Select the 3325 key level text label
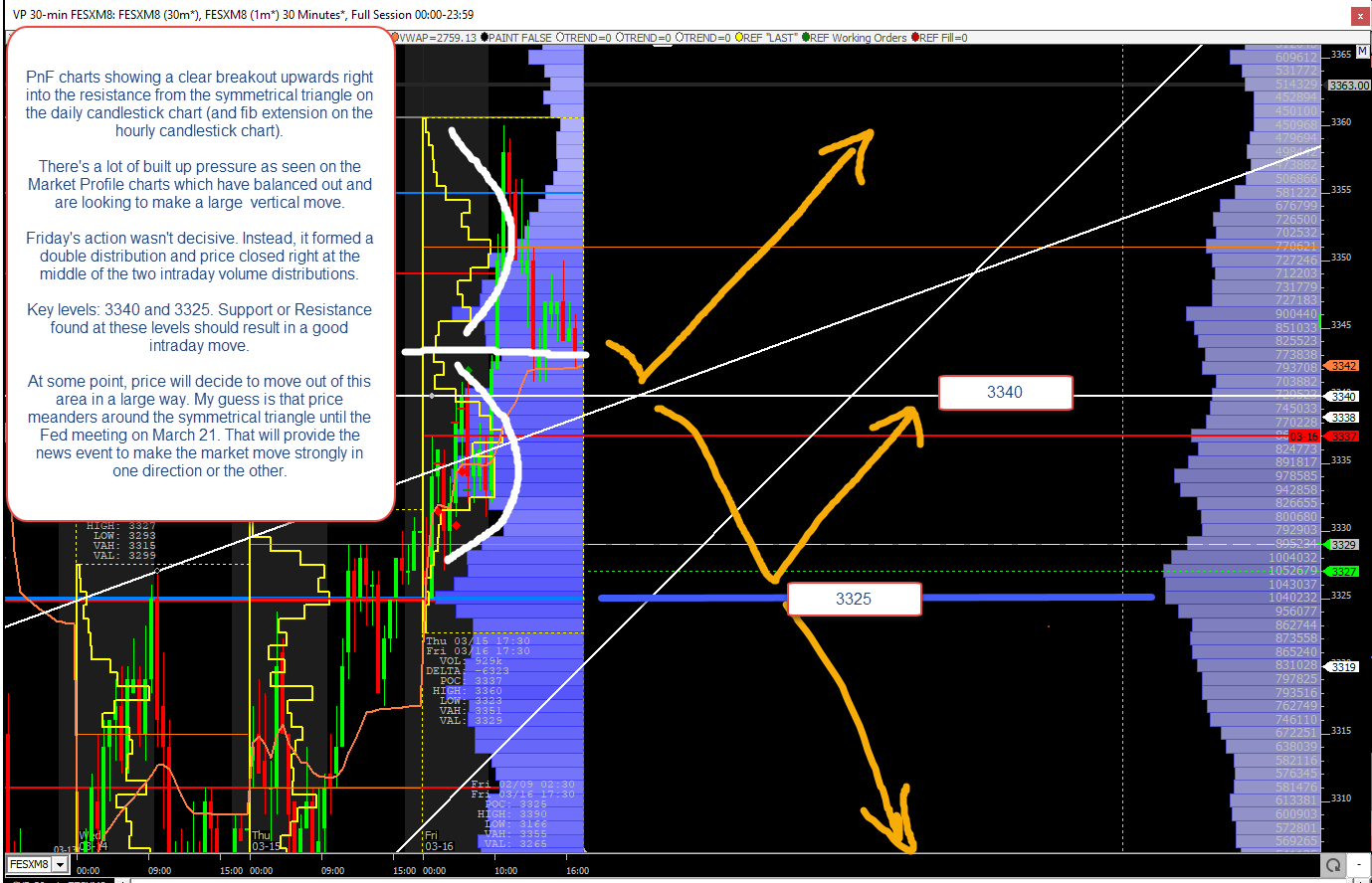This screenshot has width=1372, height=883. 854,600
